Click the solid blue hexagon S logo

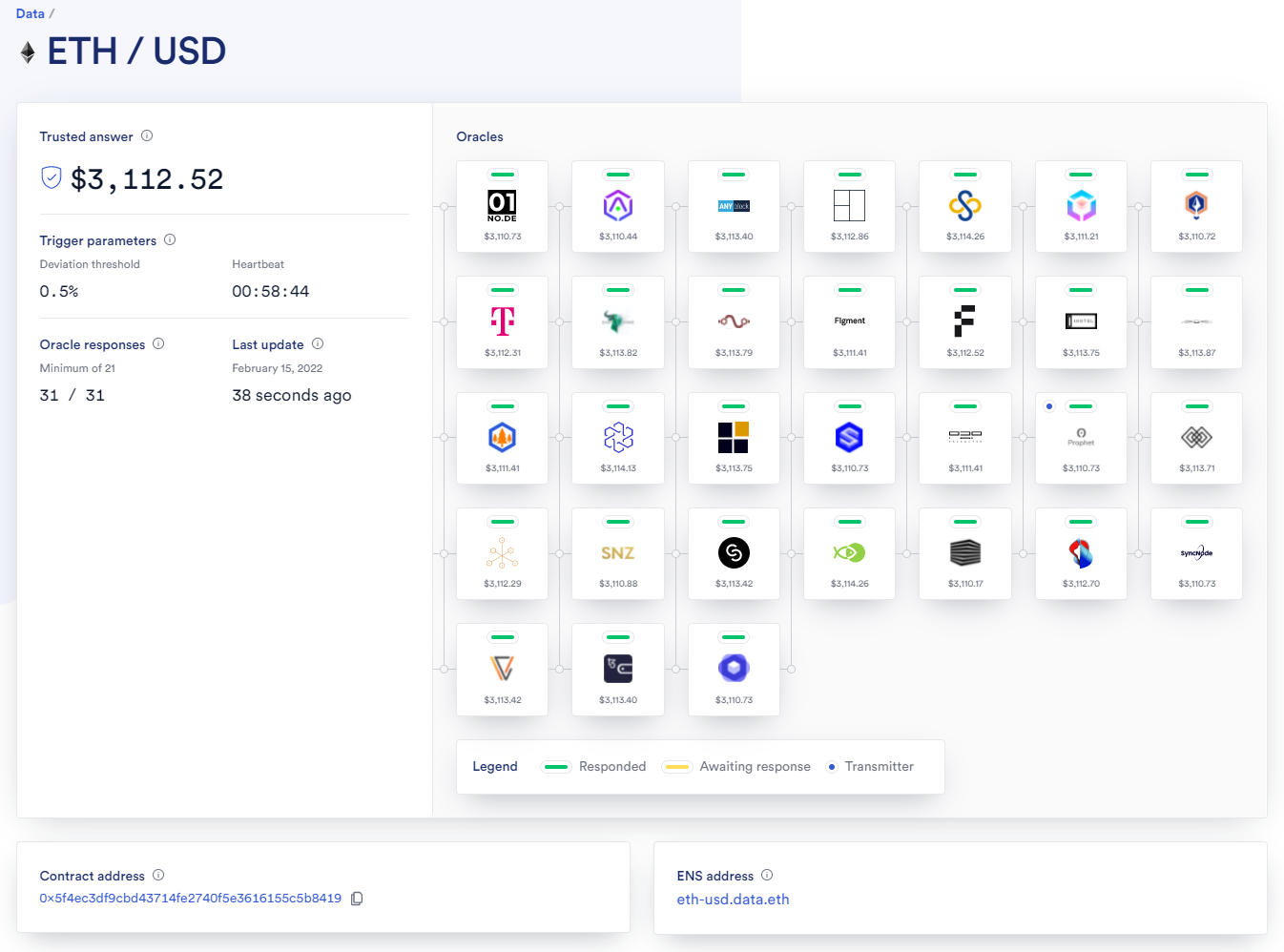click(849, 437)
